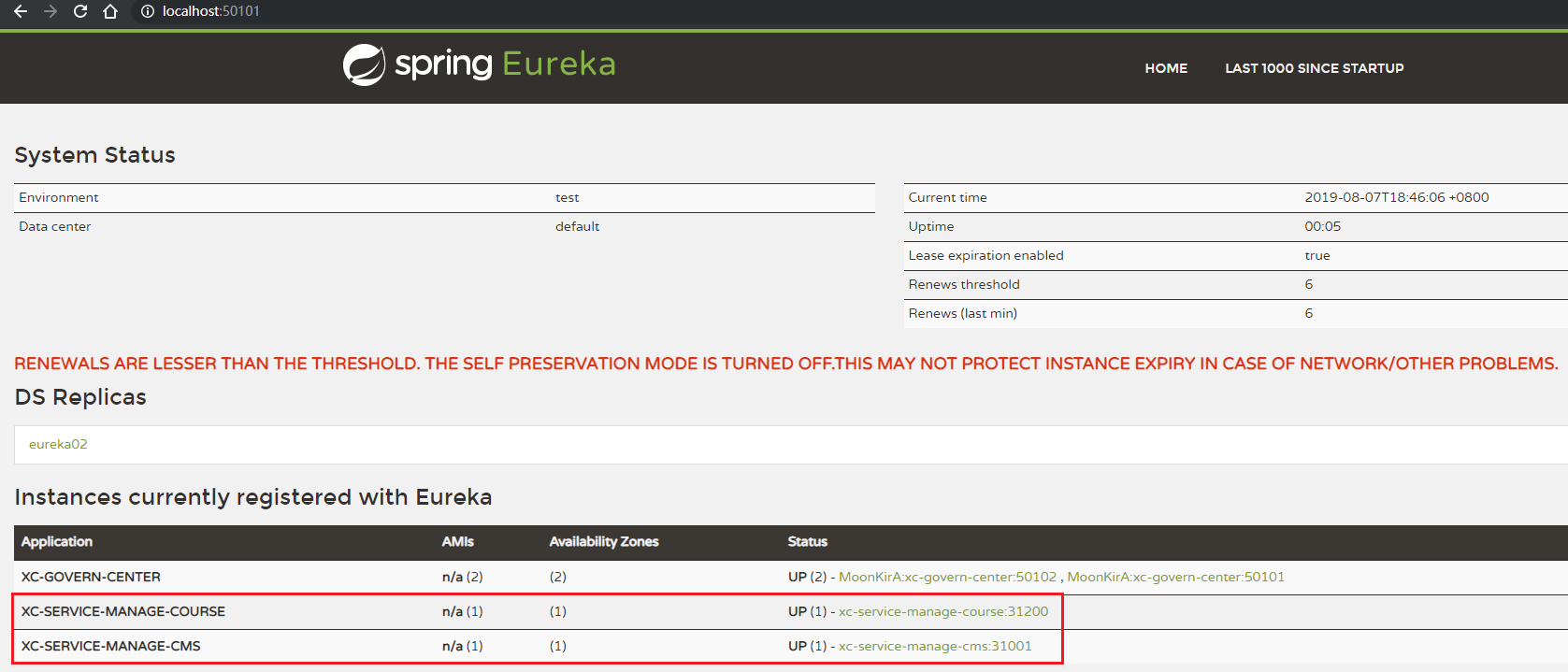Open xc-service-manage-cms:31001 instance link
Viewport: 1568px width, 672px height.
point(935,646)
